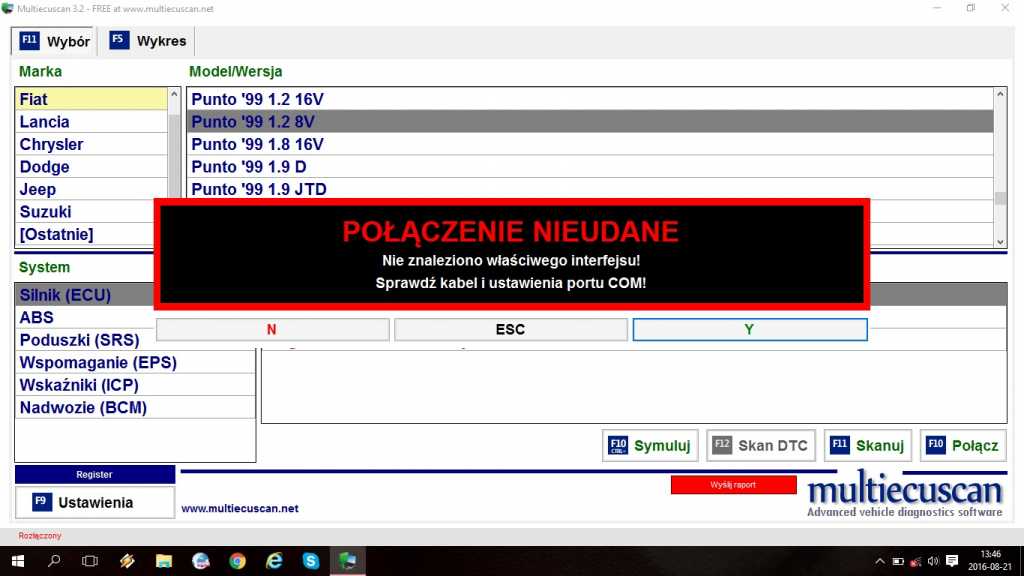Select Lancia in the Marka list
The height and width of the screenshot is (576, 1024).
[x=45, y=122]
